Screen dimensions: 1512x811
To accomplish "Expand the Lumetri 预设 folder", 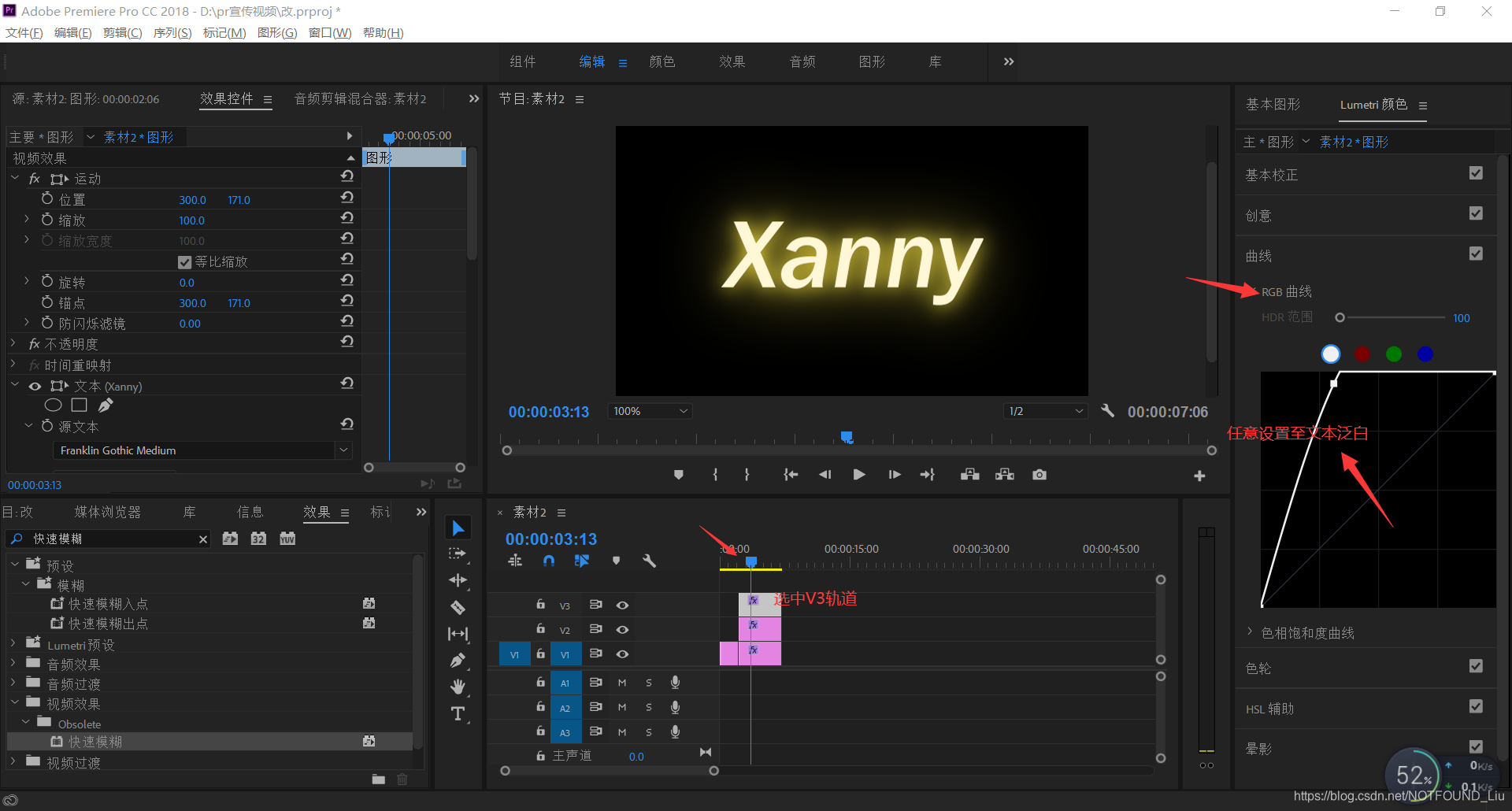I will (x=13, y=644).
